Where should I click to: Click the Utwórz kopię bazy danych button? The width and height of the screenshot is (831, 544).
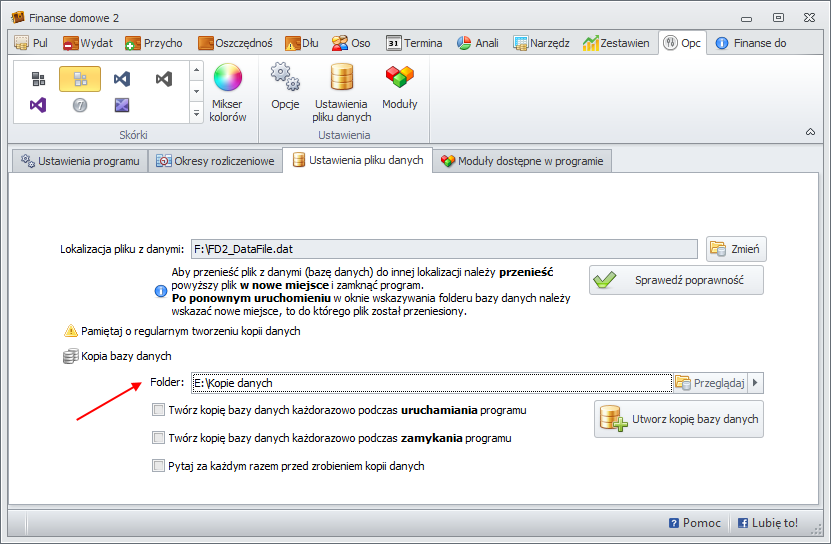click(679, 420)
